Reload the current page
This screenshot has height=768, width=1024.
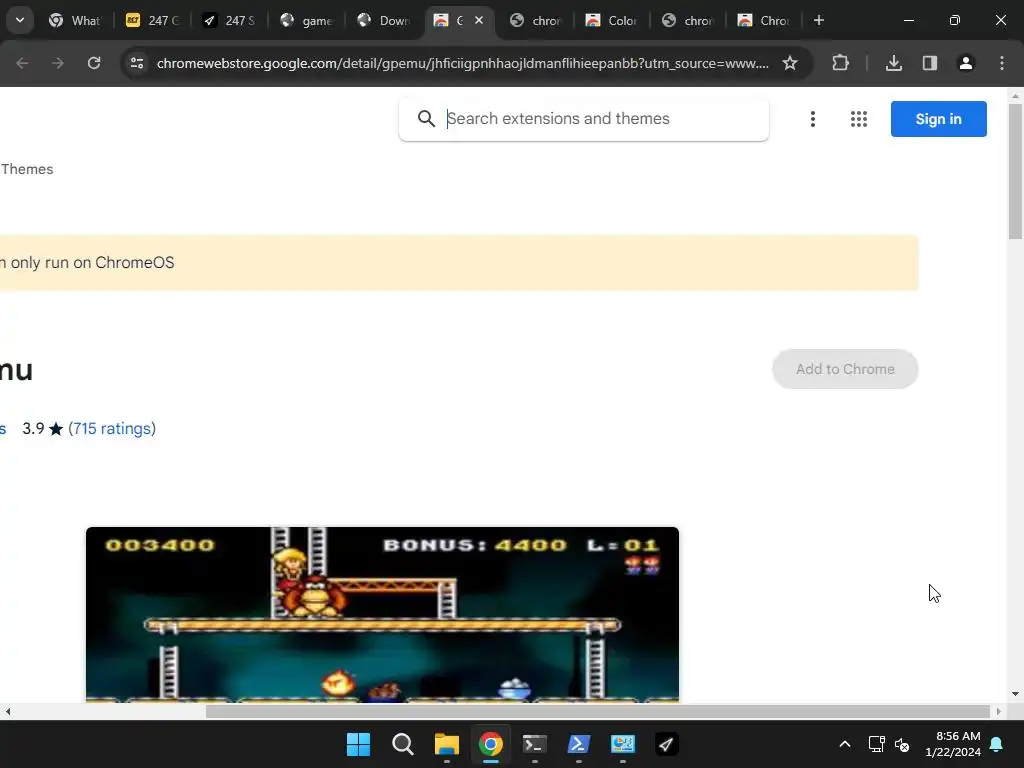click(94, 63)
